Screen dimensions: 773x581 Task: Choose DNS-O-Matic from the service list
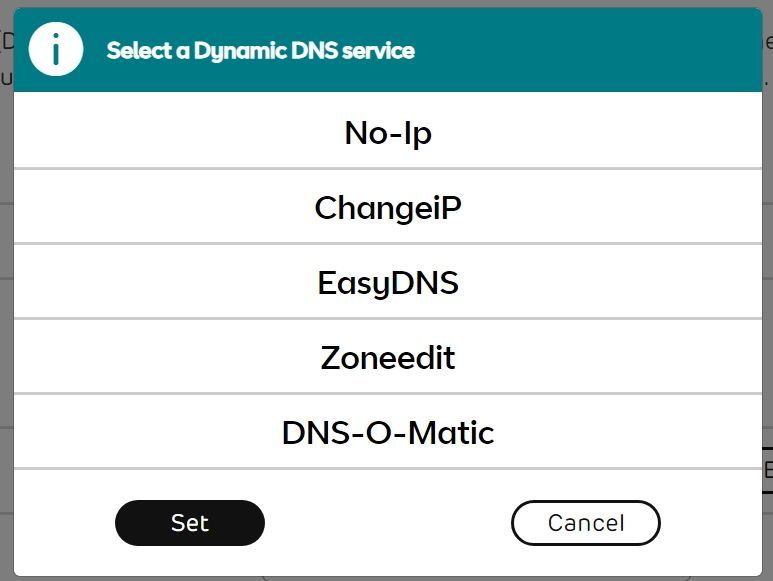tap(388, 432)
